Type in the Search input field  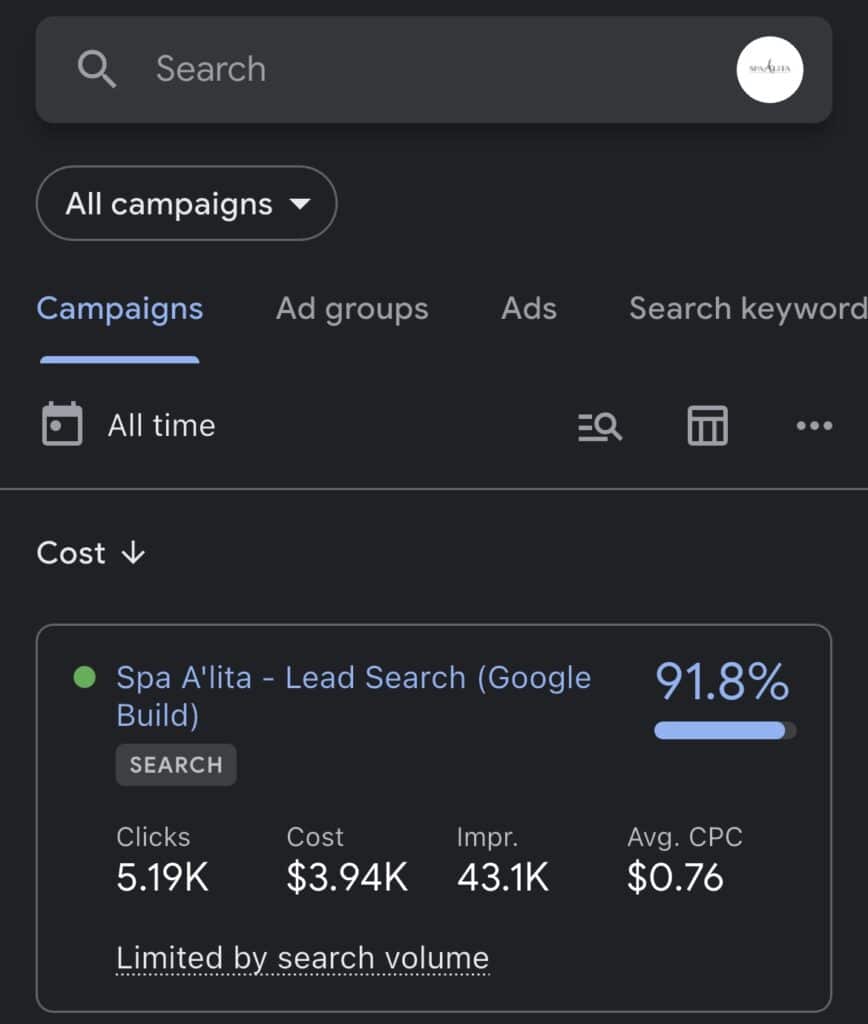coord(430,69)
